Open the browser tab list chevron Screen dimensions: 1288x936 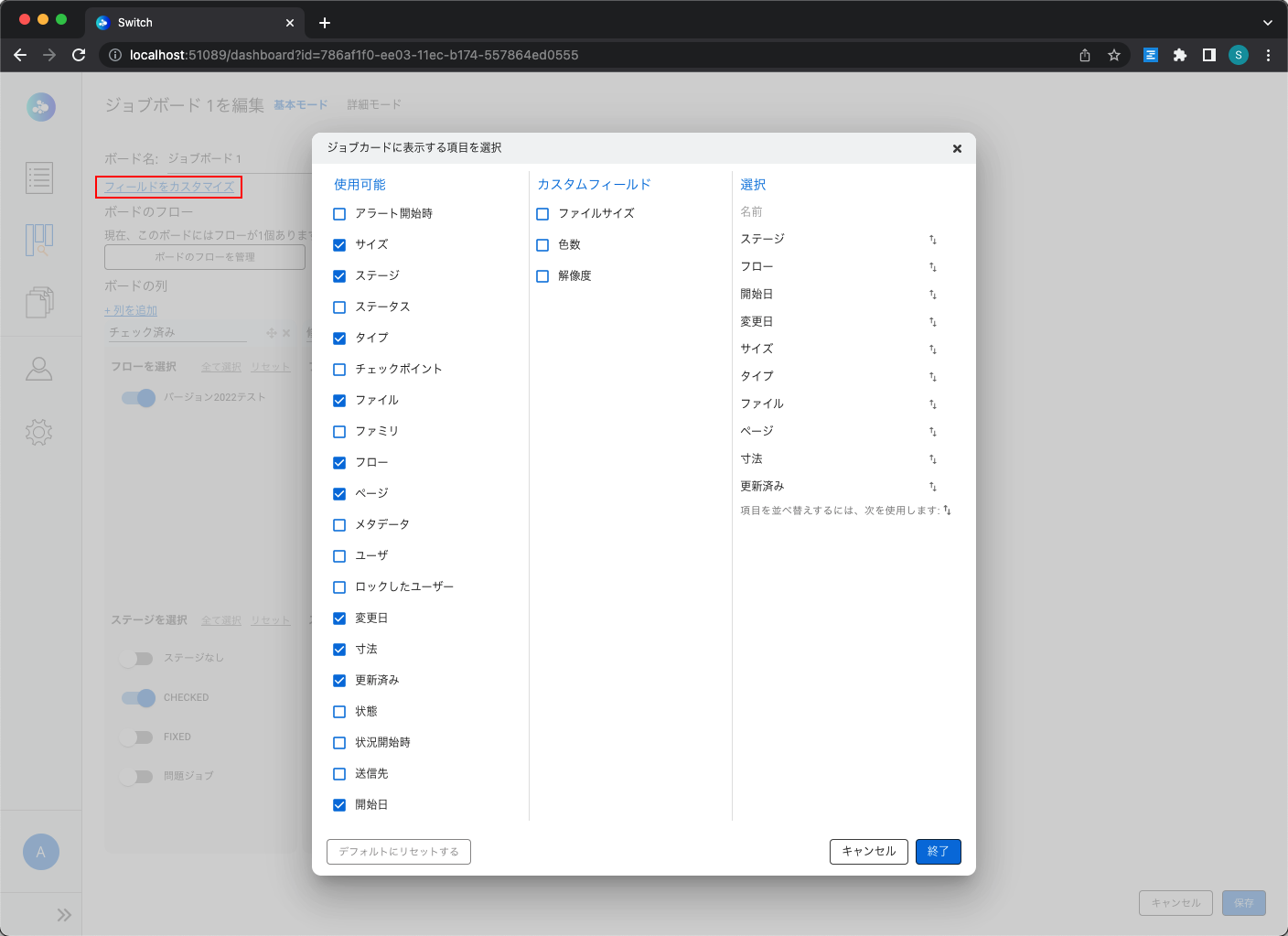(1268, 23)
